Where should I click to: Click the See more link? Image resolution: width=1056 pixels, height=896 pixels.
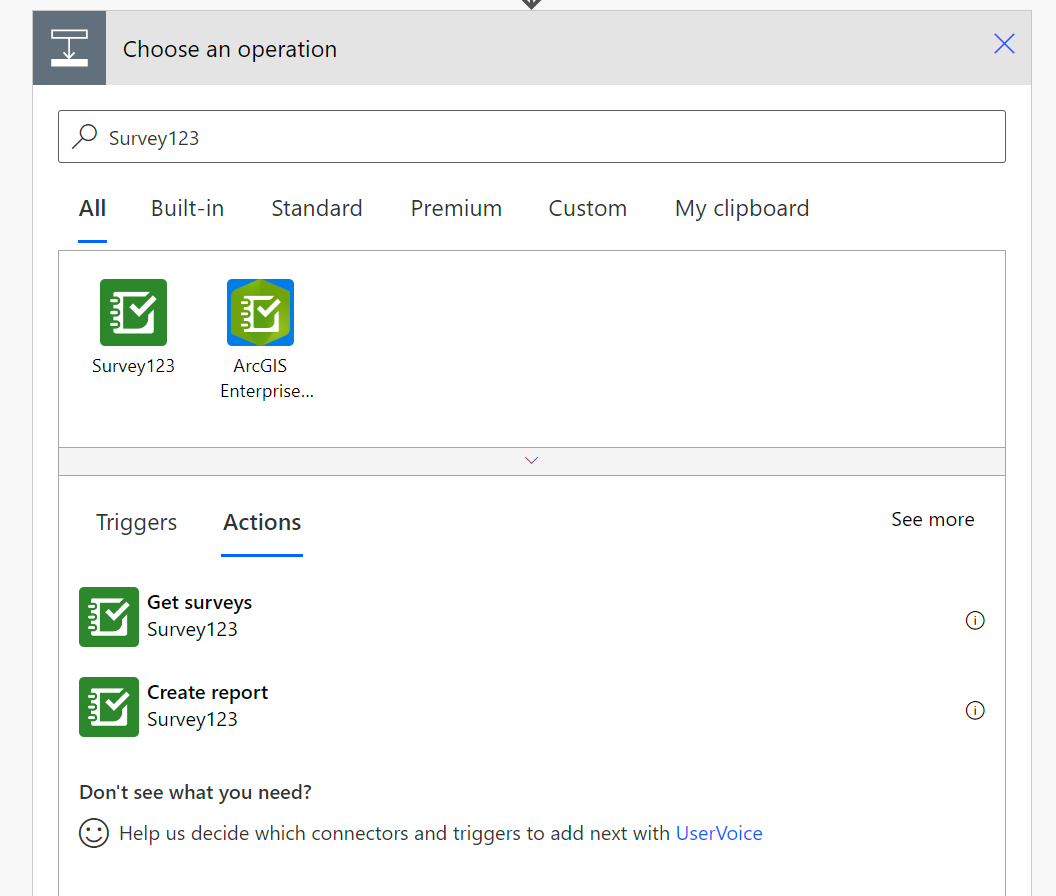point(932,519)
